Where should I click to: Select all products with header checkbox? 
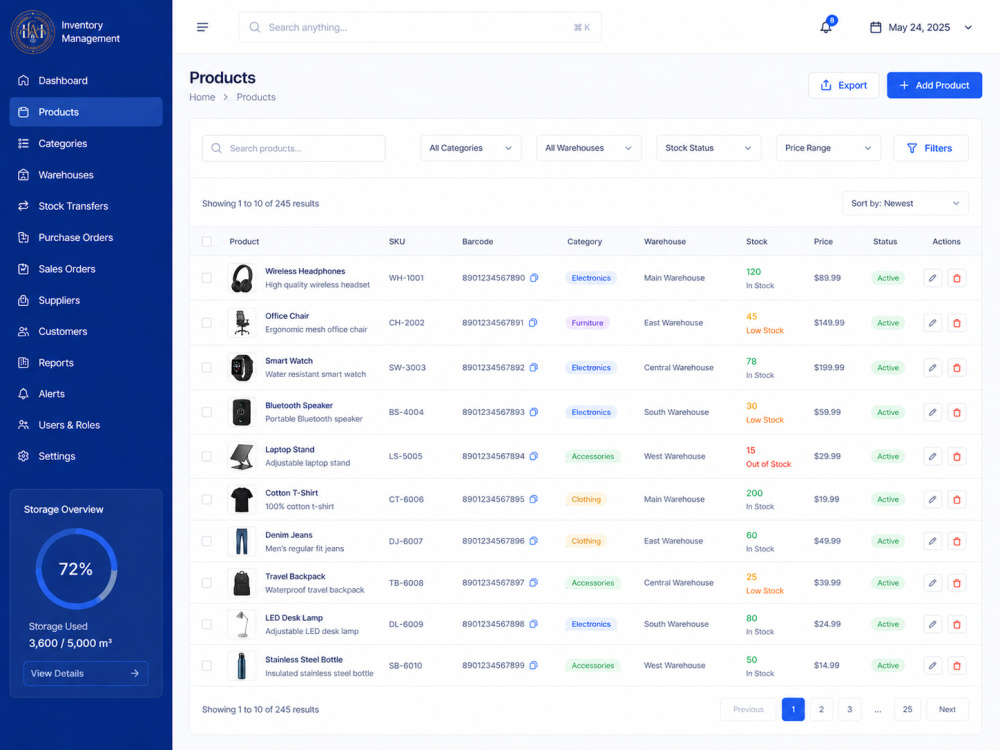pos(207,242)
